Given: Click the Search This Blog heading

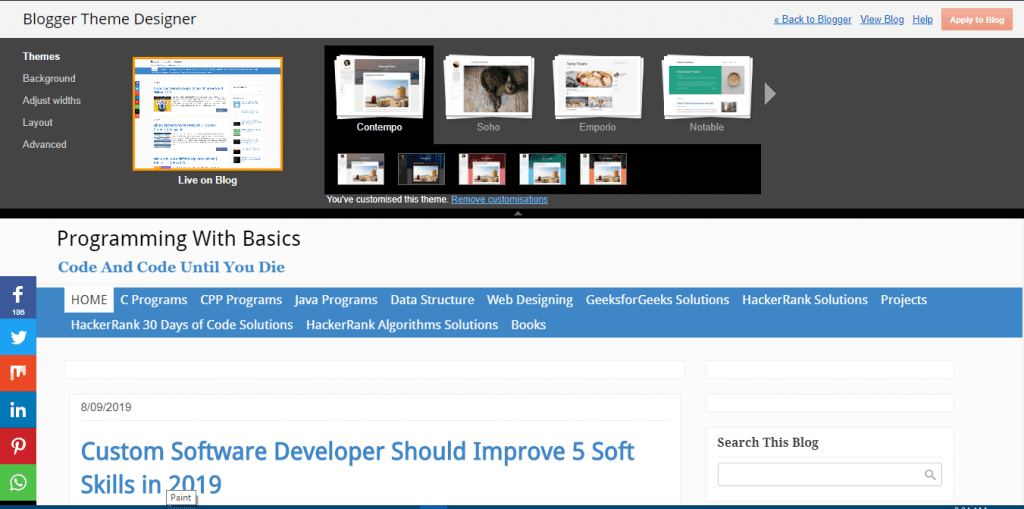Looking at the screenshot, I should [x=768, y=442].
